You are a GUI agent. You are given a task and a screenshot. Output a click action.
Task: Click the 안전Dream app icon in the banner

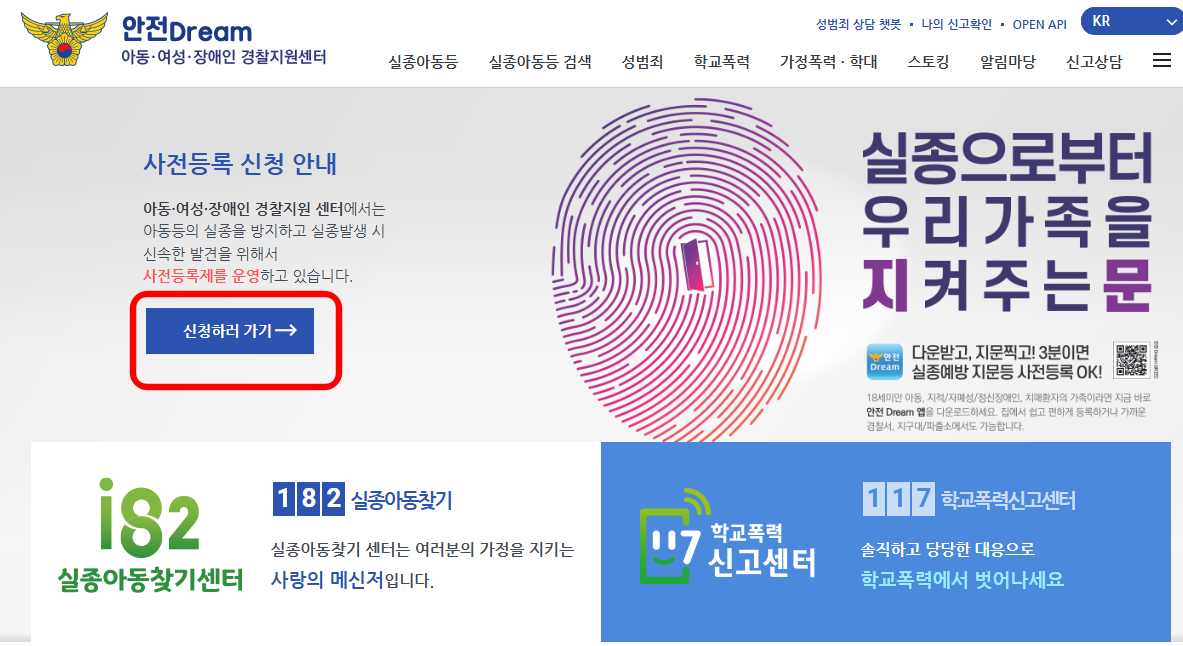click(884, 361)
